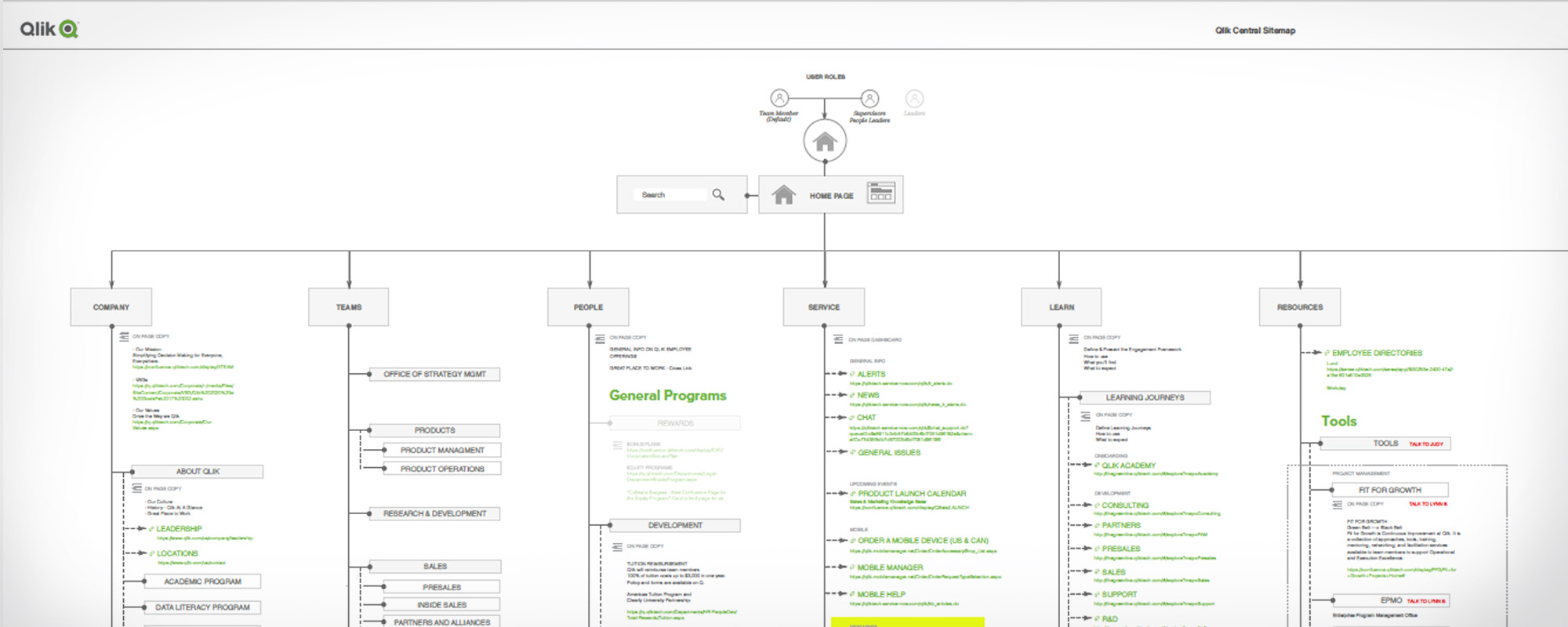1568x627 pixels.
Task: Click the link icon beside LEADERSHIP
Action: pyautogui.click(x=152, y=529)
